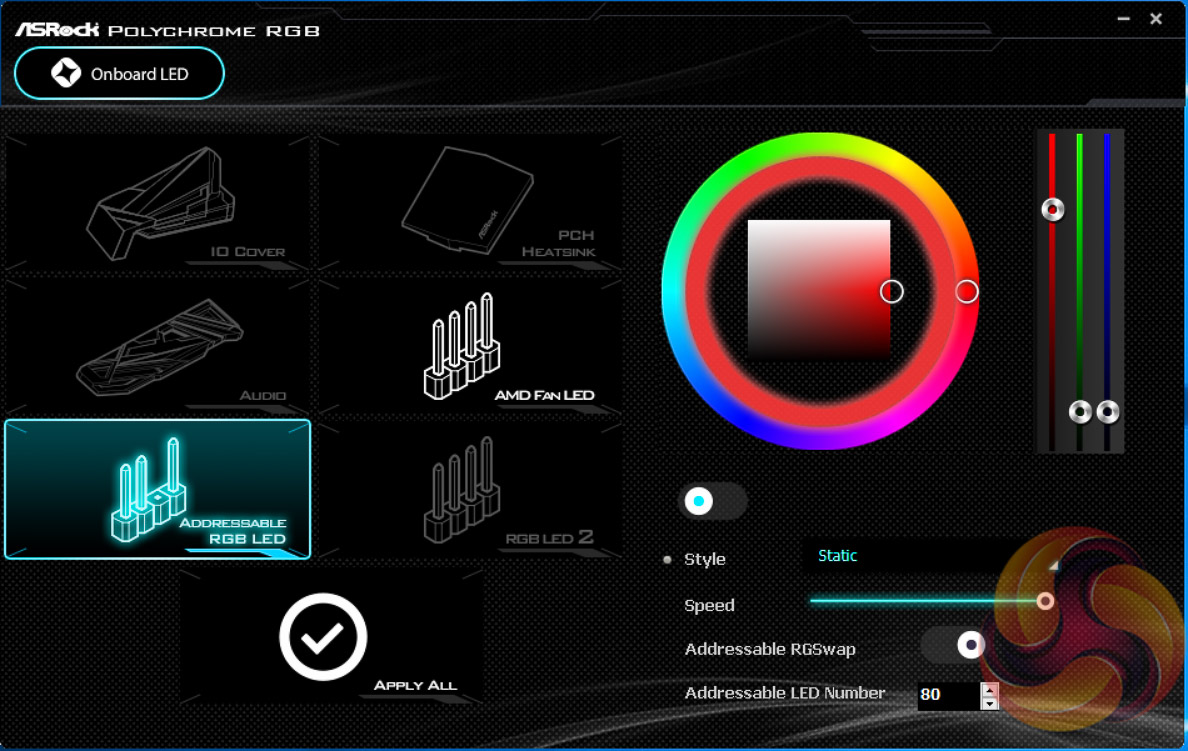Viewport: 1188px width, 751px height.
Task: Select the PCH Heatsink LED zone
Action: (470, 202)
